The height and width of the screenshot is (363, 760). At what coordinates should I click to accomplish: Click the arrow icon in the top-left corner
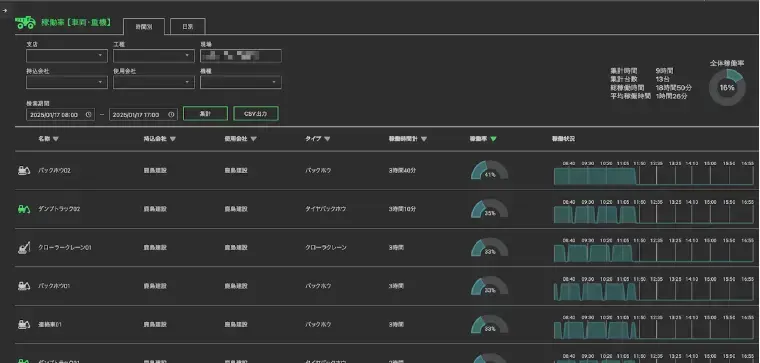5,10
